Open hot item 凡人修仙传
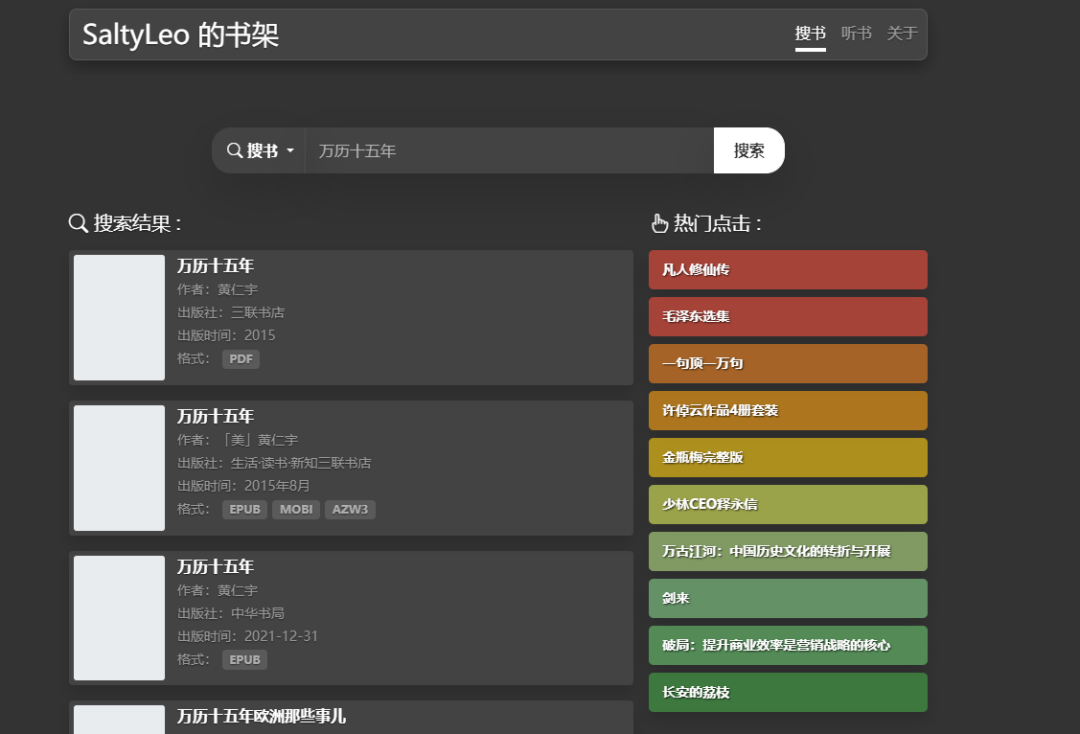The height and width of the screenshot is (734, 1080). (x=787, y=270)
